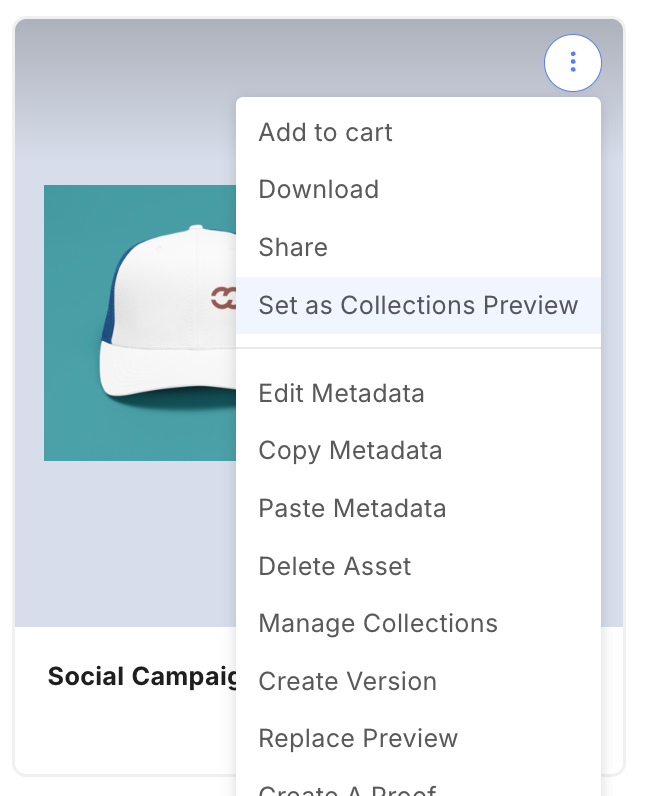658x796 pixels.
Task: Click the partially visible Create A Proof item
Action: 347,789
